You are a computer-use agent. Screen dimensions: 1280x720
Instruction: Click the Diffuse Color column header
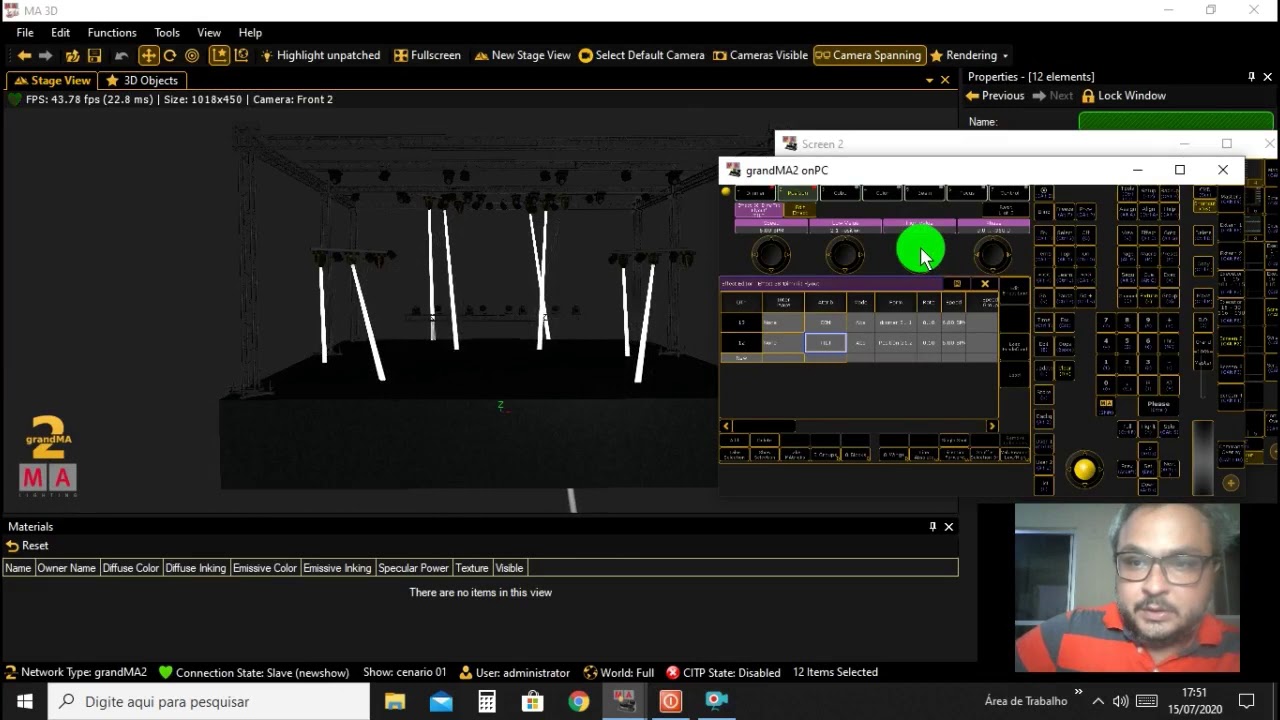pos(131,568)
